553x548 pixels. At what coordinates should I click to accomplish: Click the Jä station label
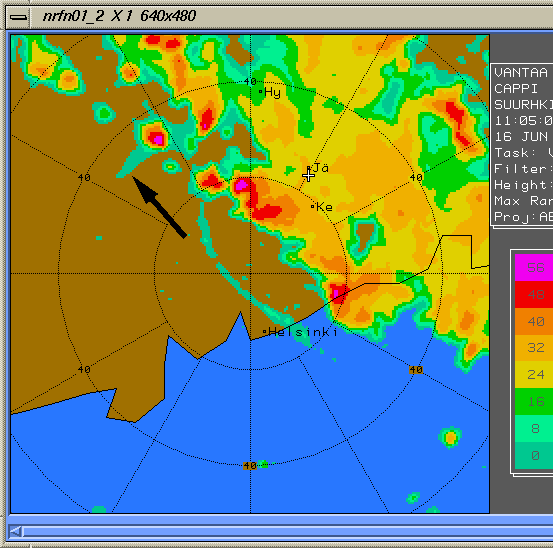tap(321, 168)
